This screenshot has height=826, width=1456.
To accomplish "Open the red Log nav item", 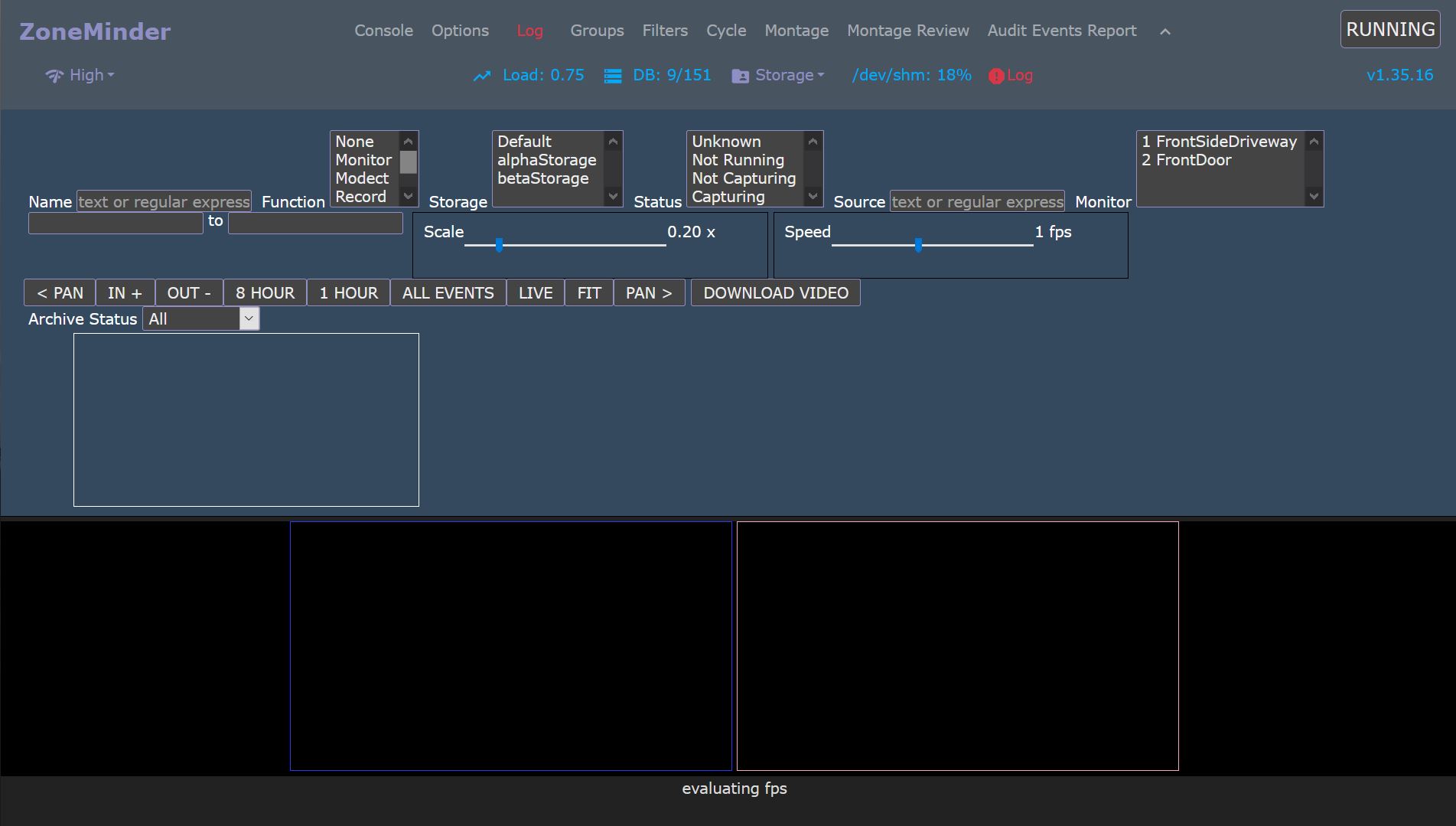I will (529, 31).
